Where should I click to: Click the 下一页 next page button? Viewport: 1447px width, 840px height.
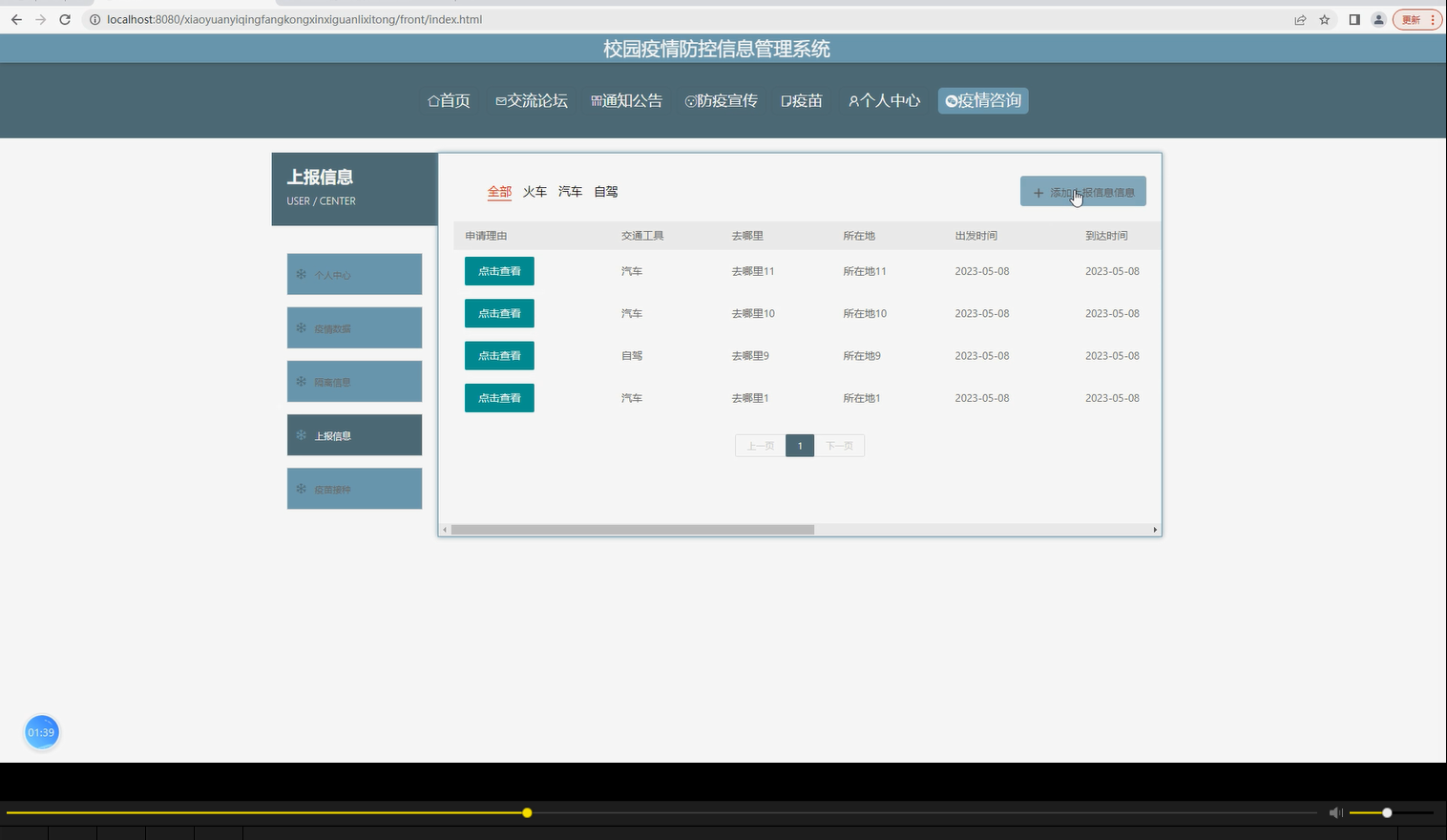(x=839, y=446)
